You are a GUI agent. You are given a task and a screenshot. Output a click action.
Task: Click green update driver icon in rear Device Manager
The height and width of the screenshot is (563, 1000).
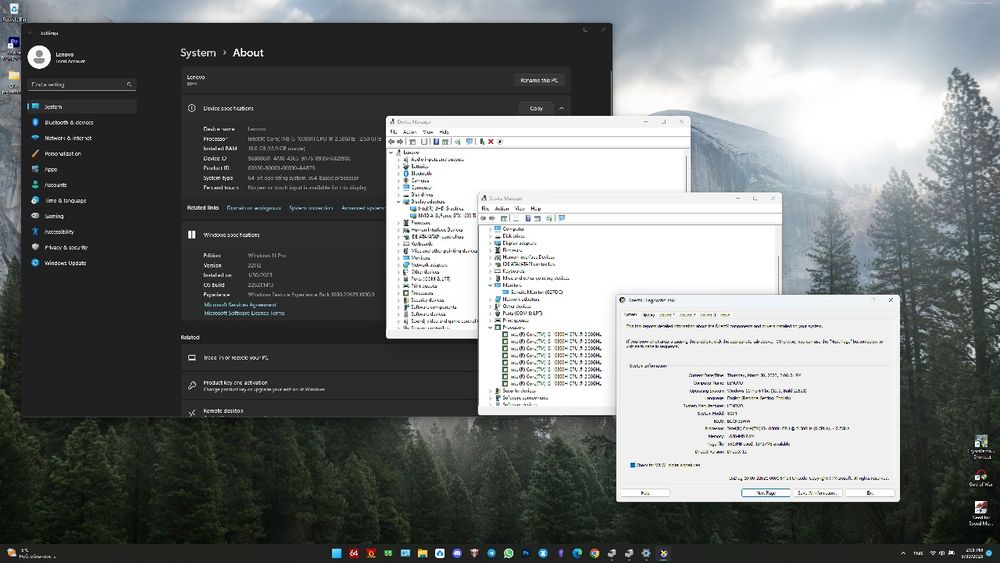[x=482, y=142]
